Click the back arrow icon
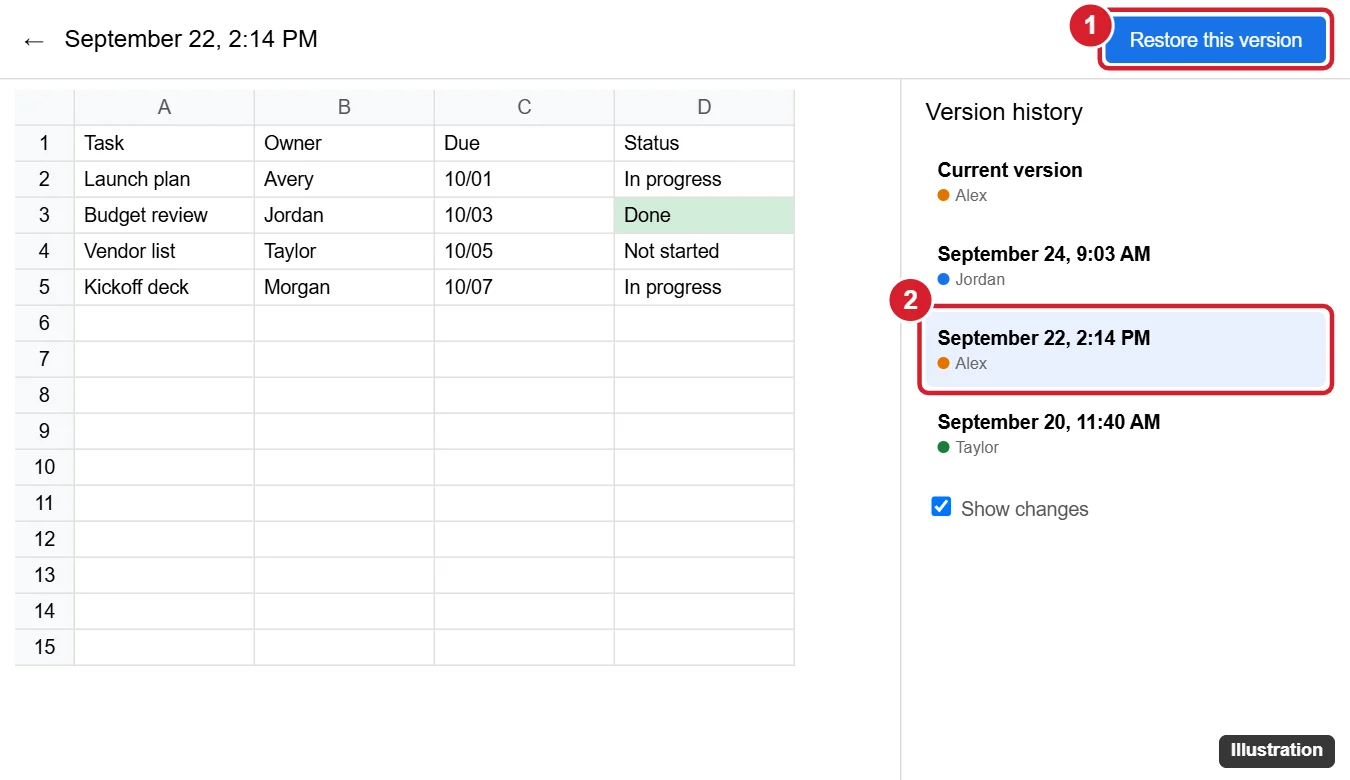Viewport: 1350px width, 780px height. [34, 40]
